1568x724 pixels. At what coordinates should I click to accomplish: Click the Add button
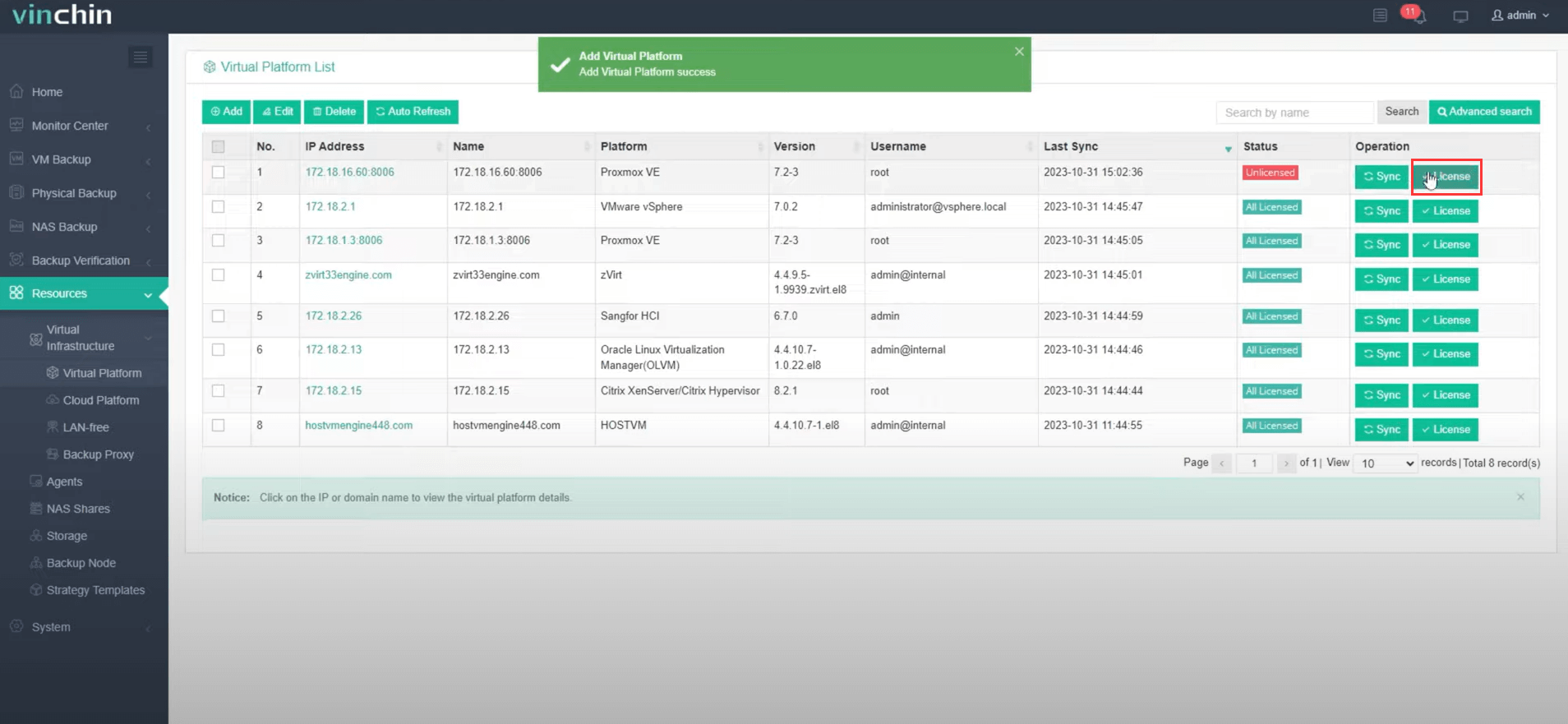click(226, 112)
